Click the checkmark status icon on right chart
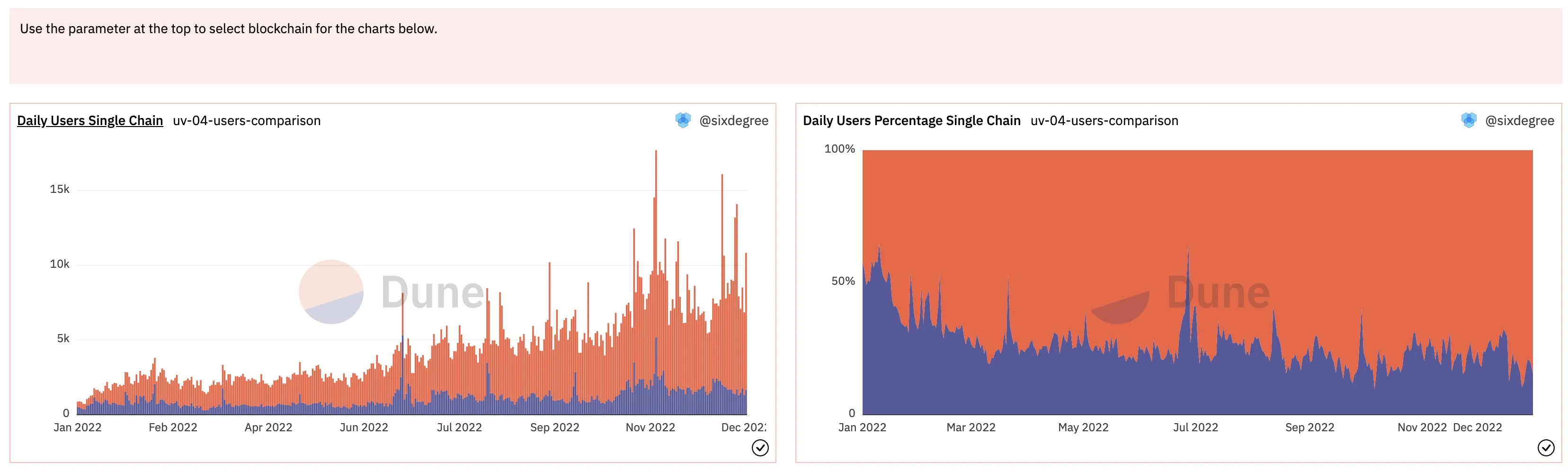The width and height of the screenshot is (1568, 472). [1546, 448]
